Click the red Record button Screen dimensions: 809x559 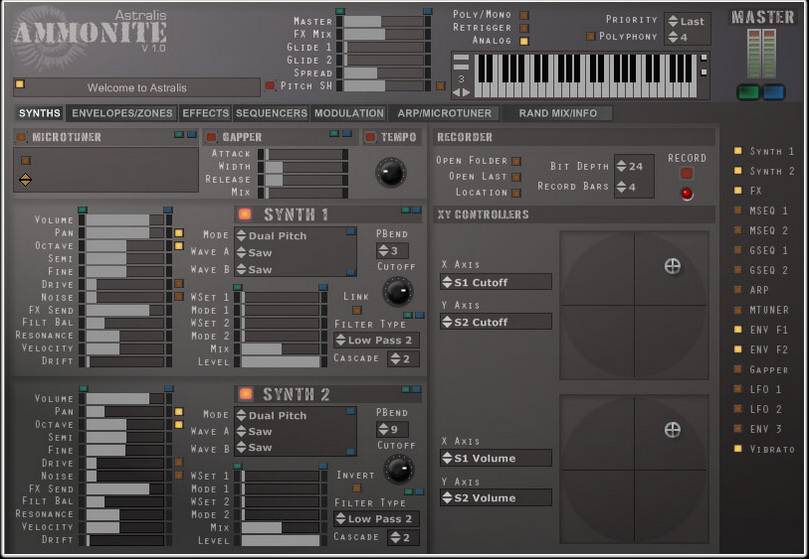[686, 193]
